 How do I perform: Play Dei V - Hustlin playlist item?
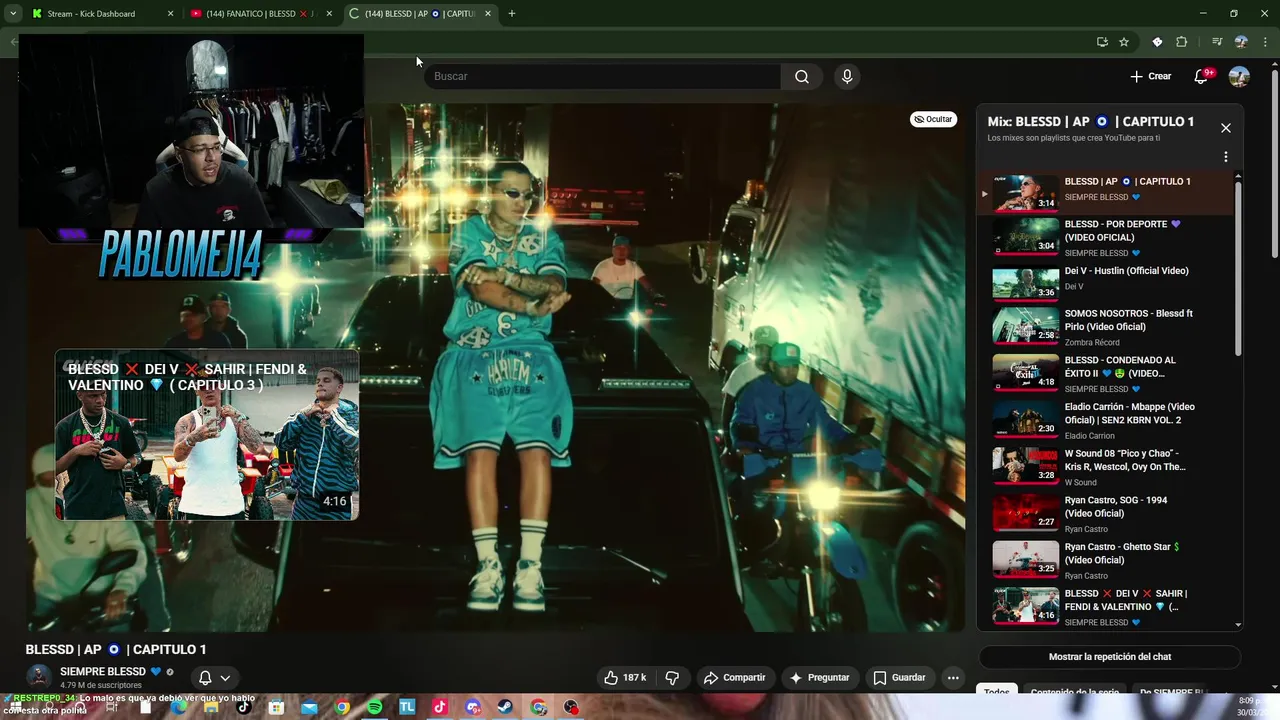click(x=1105, y=284)
